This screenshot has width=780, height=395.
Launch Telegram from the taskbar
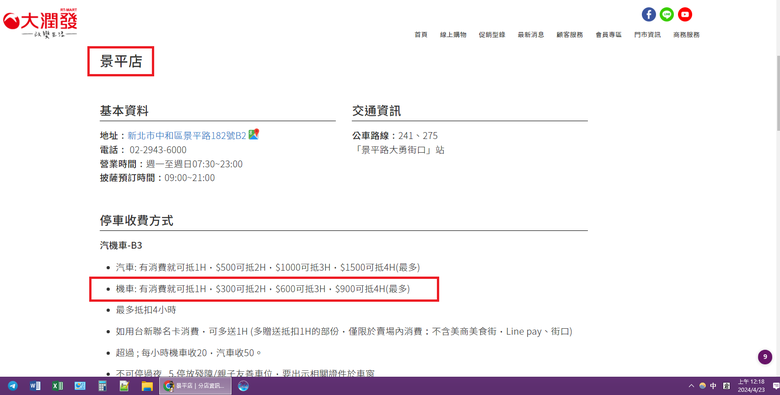[x=12, y=386]
